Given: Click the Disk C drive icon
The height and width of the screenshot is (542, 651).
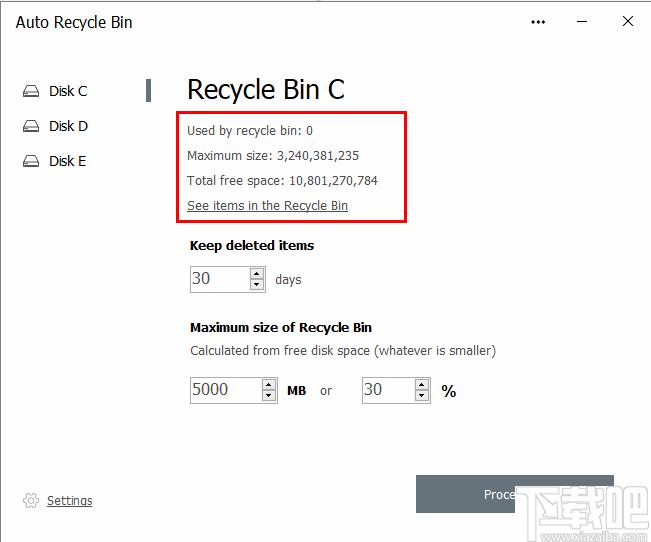Looking at the screenshot, I should pos(31,91).
